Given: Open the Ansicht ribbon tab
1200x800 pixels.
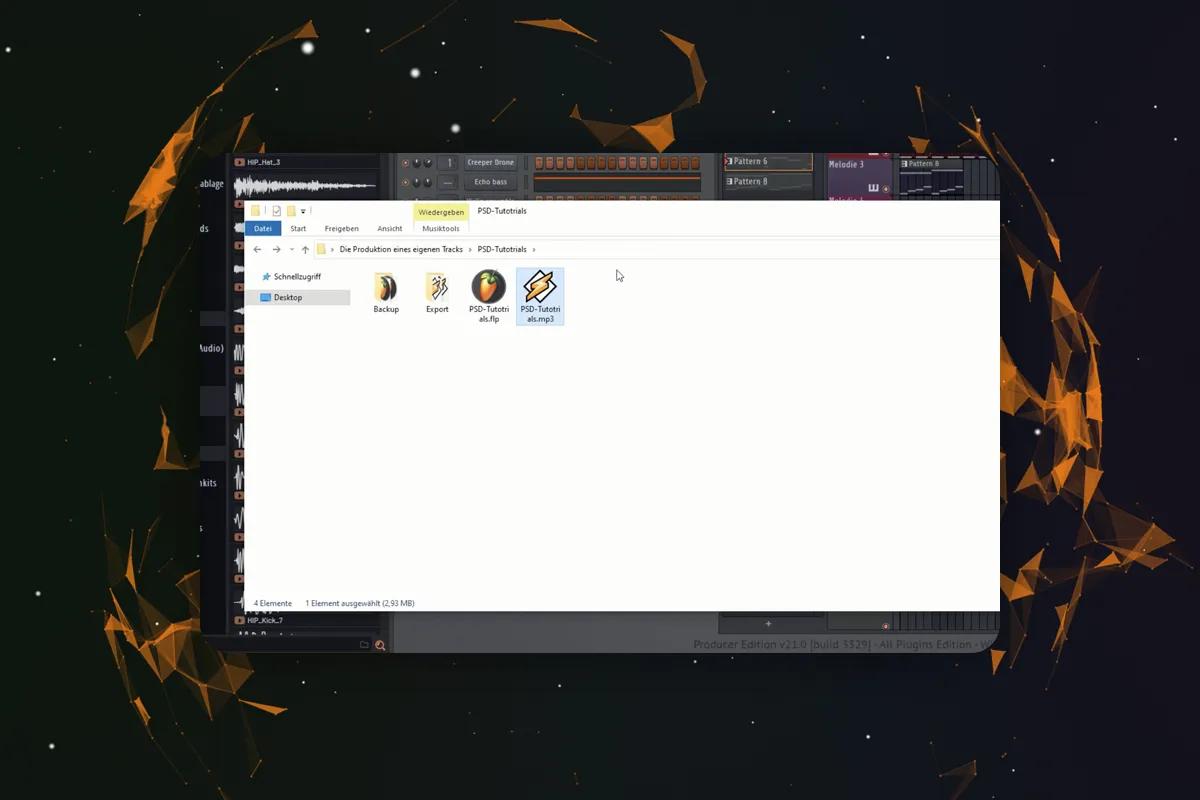Looking at the screenshot, I should click(390, 229).
